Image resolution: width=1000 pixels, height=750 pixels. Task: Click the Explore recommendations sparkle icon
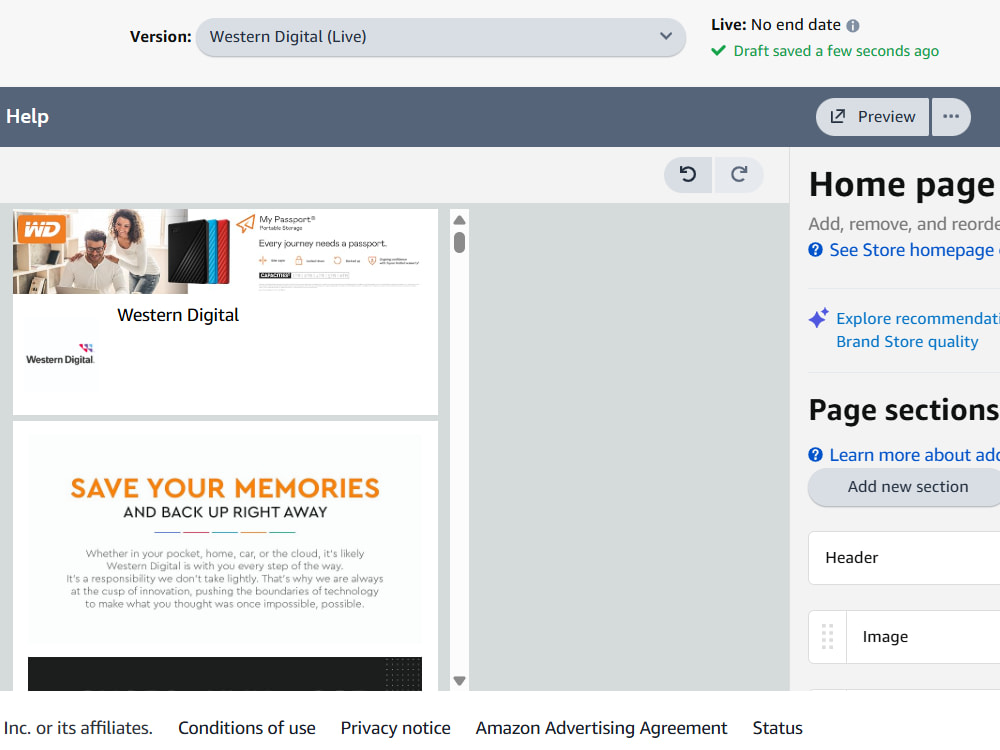coord(819,318)
